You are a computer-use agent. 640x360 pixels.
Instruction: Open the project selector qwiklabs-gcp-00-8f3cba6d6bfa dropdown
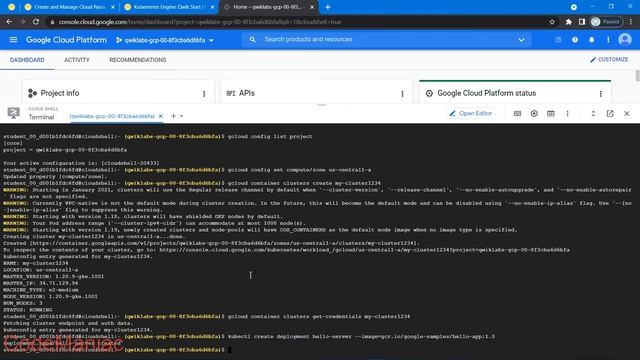pyautogui.click(x=165, y=40)
